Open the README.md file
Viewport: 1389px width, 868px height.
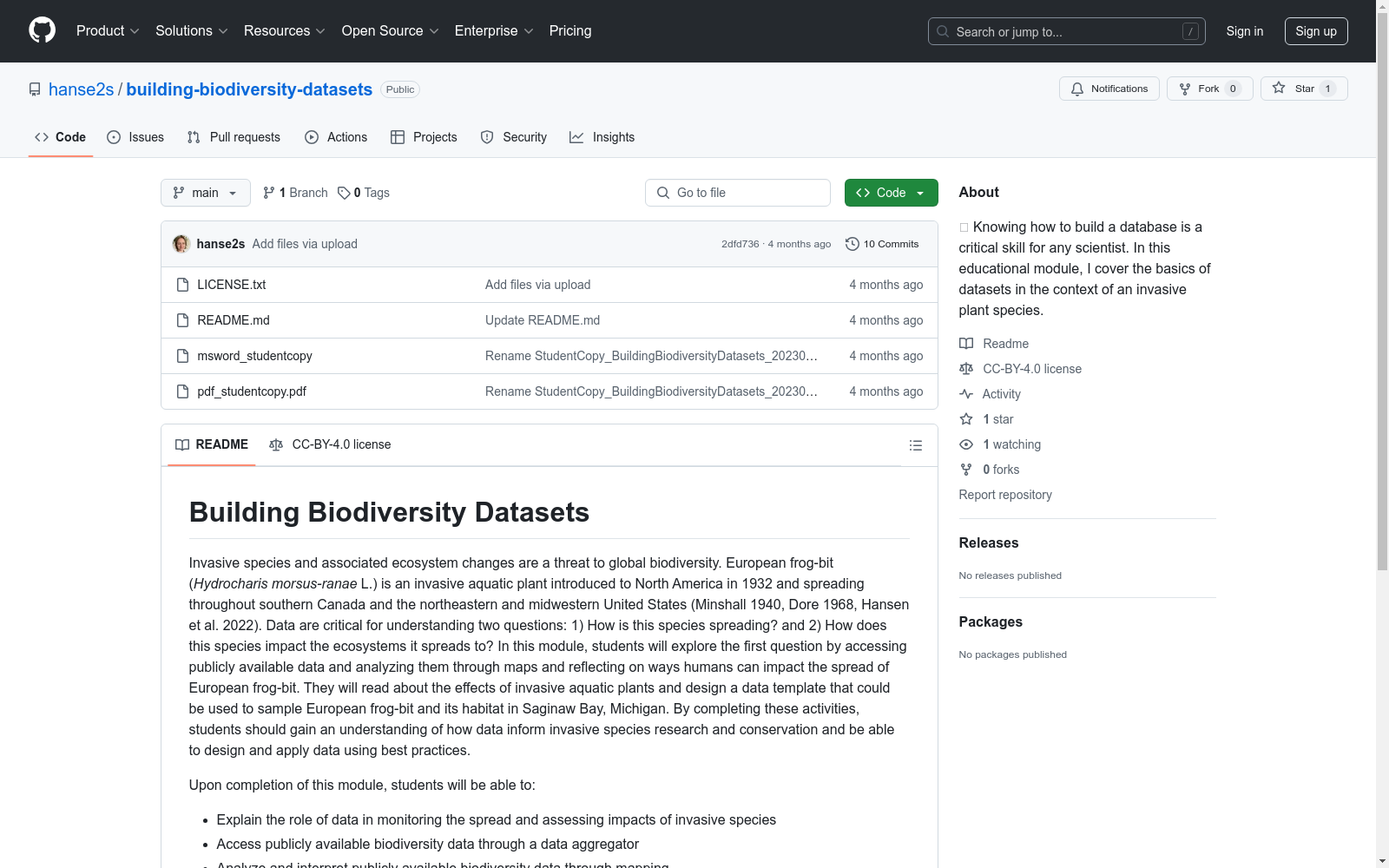tap(234, 320)
